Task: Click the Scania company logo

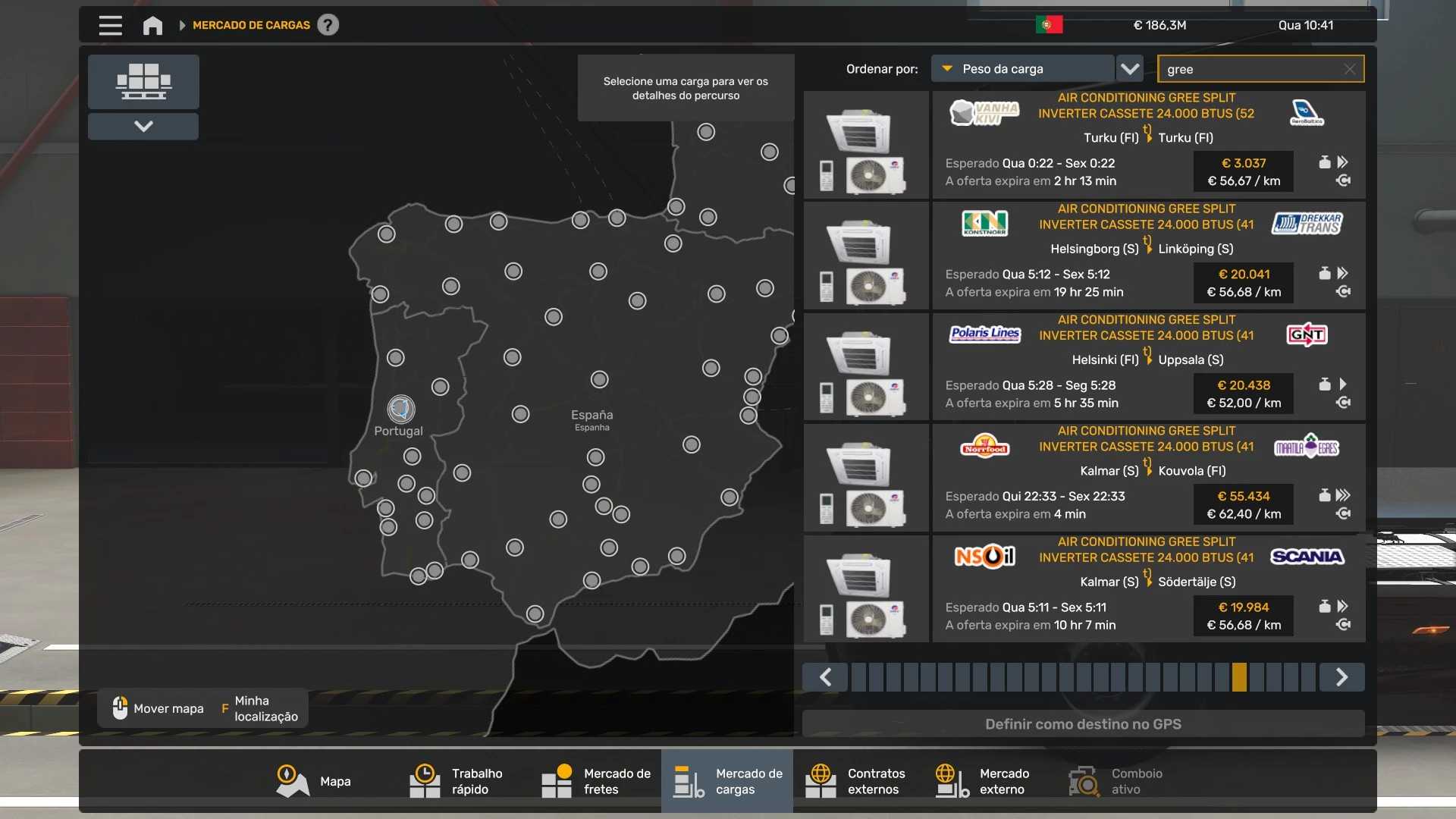Action: [x=1307, y=557]
